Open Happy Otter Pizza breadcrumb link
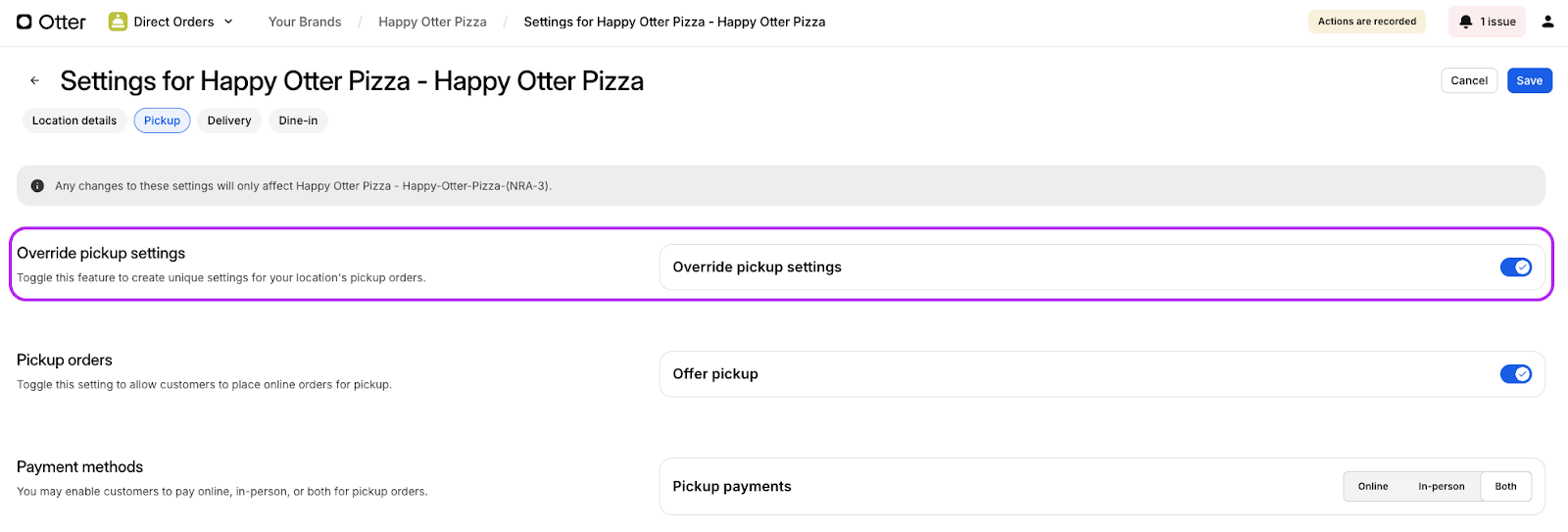 432,22
